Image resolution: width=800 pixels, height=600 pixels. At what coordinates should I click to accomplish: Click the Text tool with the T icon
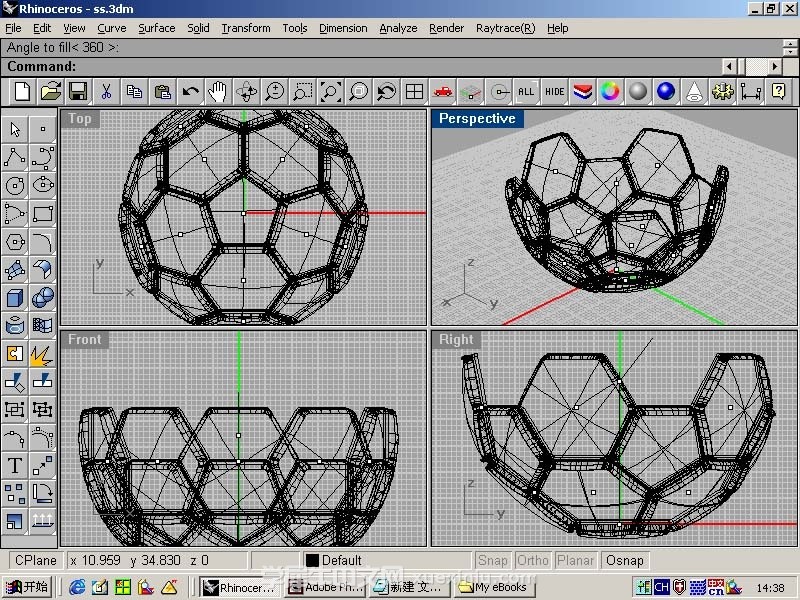[x=15, y=466]
